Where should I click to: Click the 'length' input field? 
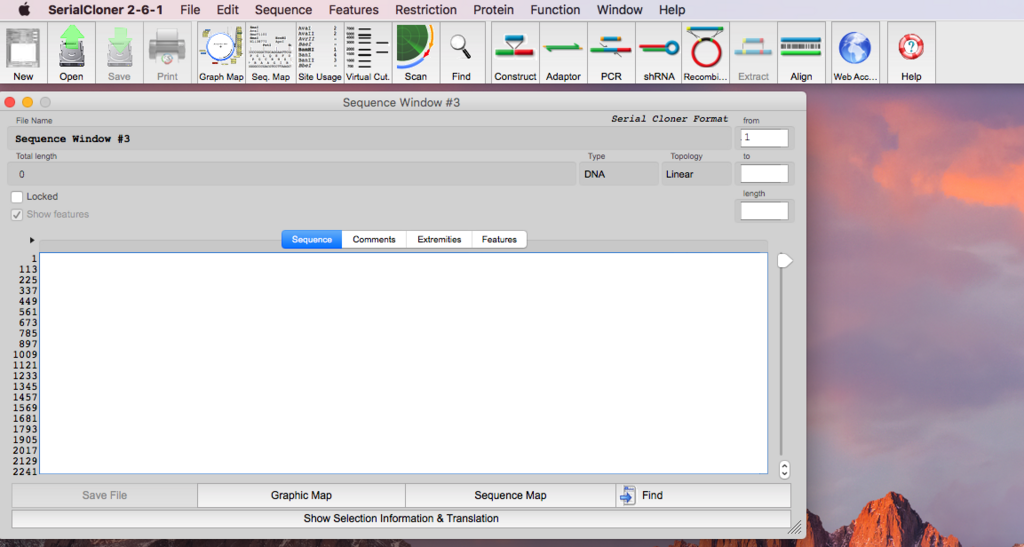click(x=764, y=211)
